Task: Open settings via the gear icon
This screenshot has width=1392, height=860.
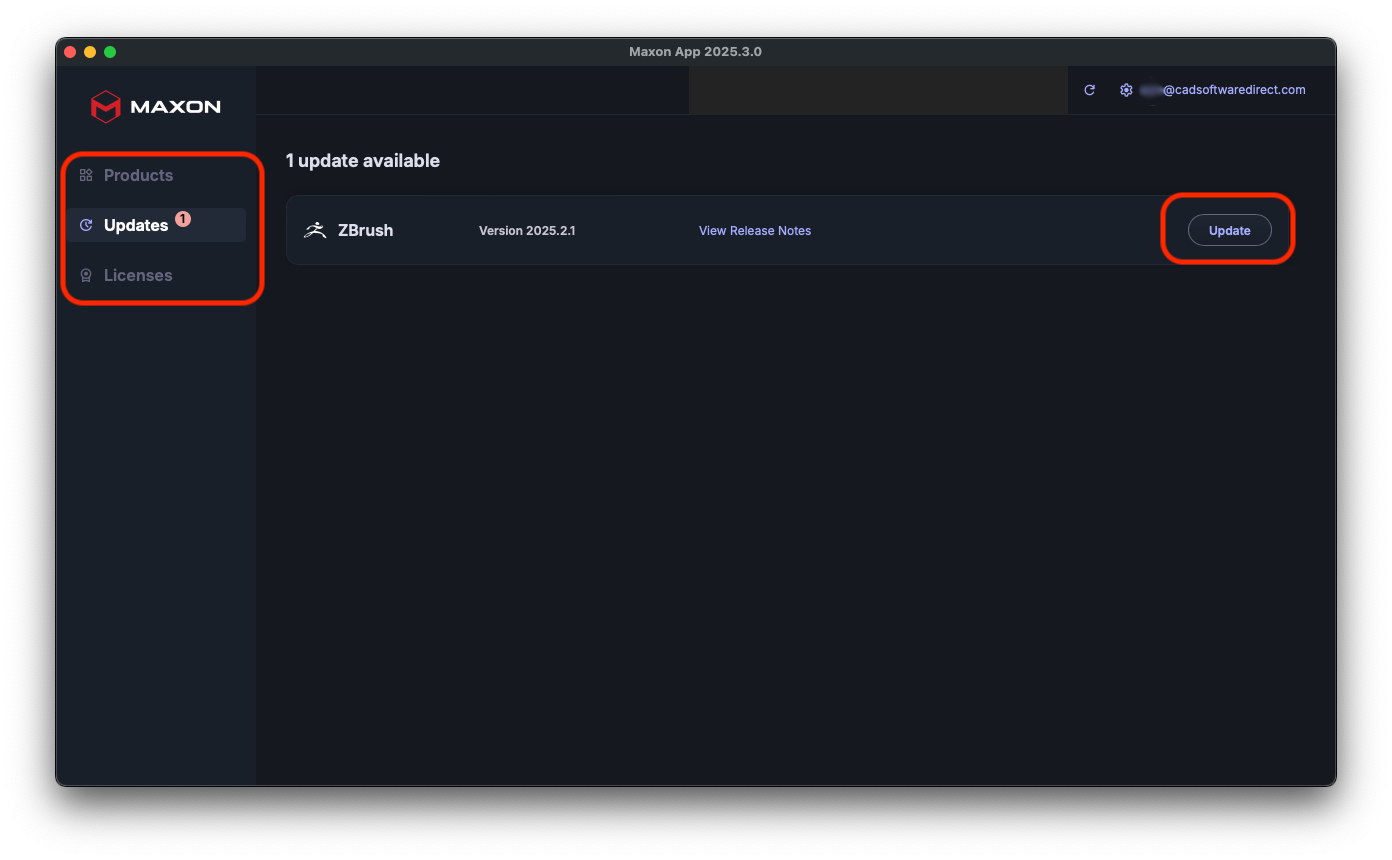Action: pos(1126,90)
